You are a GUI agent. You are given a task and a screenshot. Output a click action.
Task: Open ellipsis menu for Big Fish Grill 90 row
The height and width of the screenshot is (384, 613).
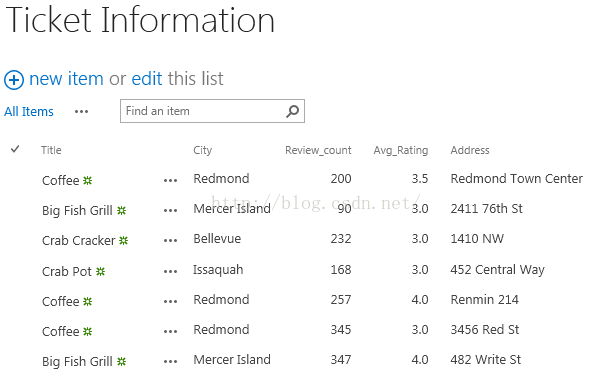[x=170, y=210]
